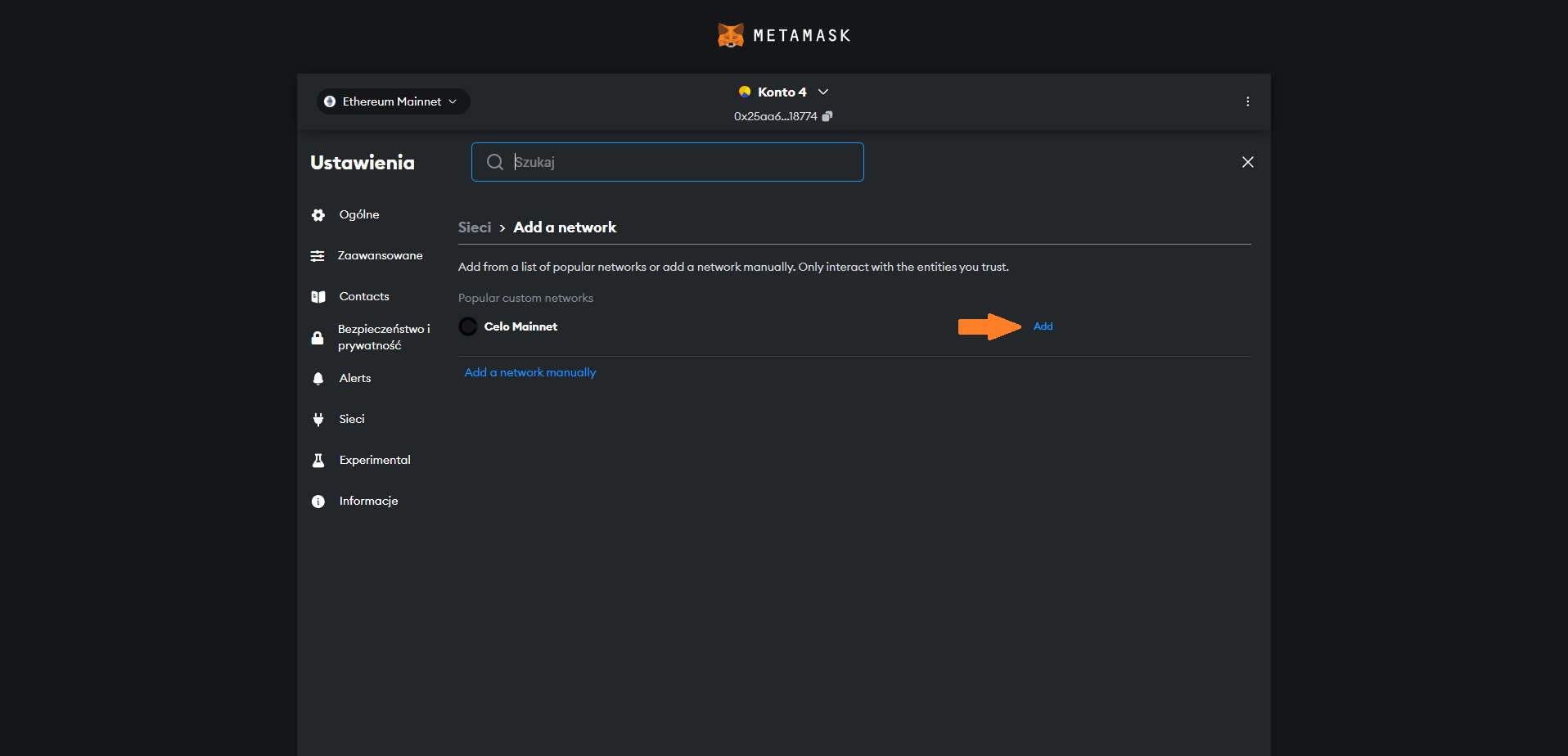Open Ogólne settings section
The width and height of the screenshot is (1568, 756).
[359, 214]
